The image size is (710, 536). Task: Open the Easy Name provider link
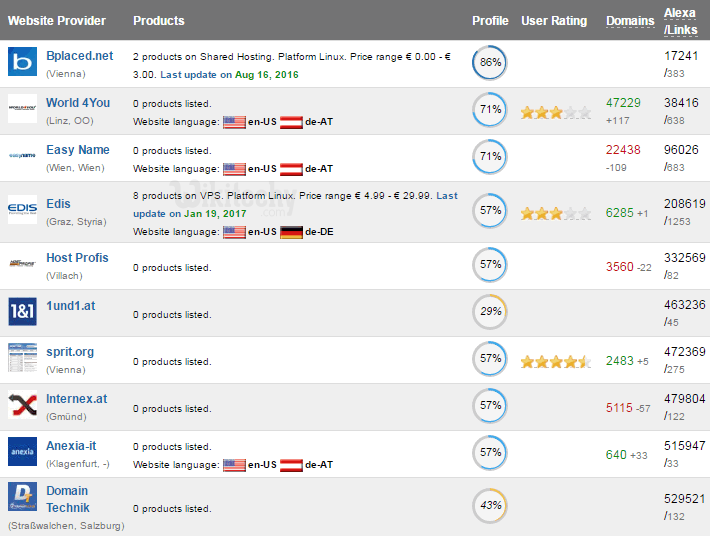point(78,150)
